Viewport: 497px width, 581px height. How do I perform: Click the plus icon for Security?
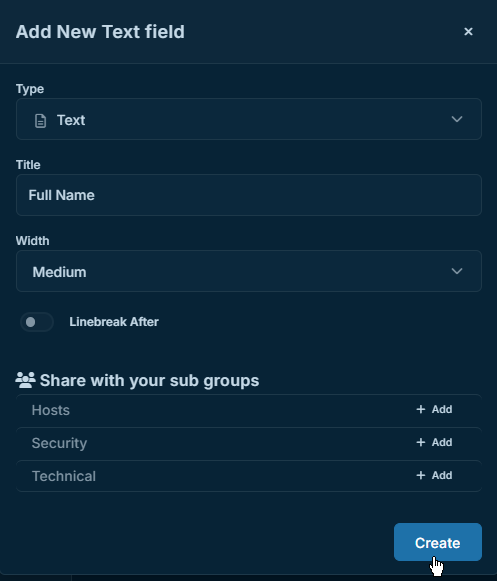421,442
